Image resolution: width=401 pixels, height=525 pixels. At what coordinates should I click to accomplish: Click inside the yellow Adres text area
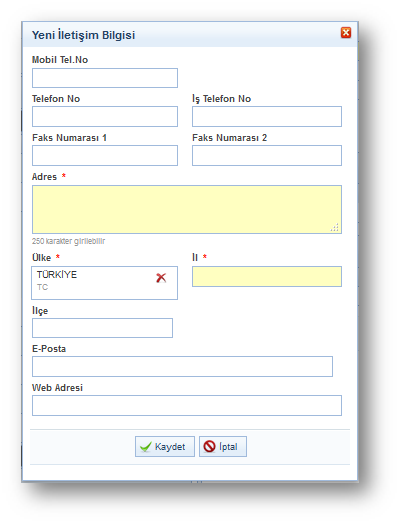click(187, 209)
